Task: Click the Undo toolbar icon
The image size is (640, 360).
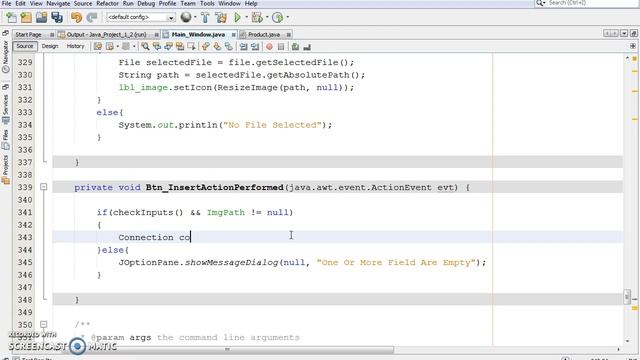Action: 76,18
